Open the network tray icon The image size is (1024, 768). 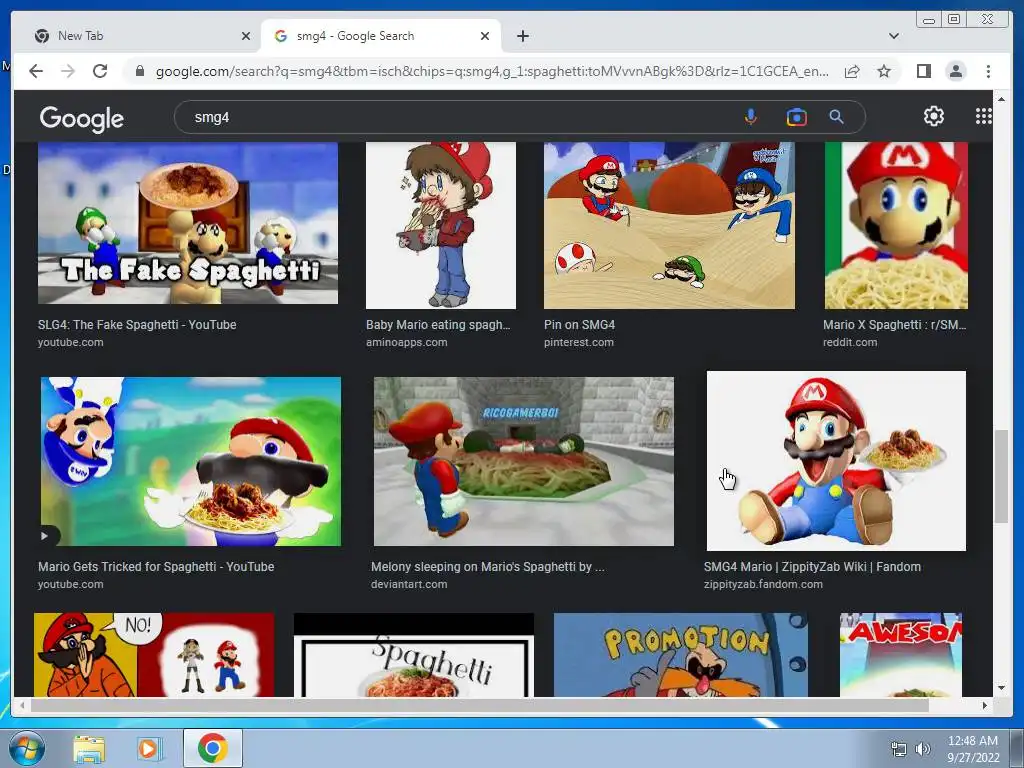(x=899, y=749)
